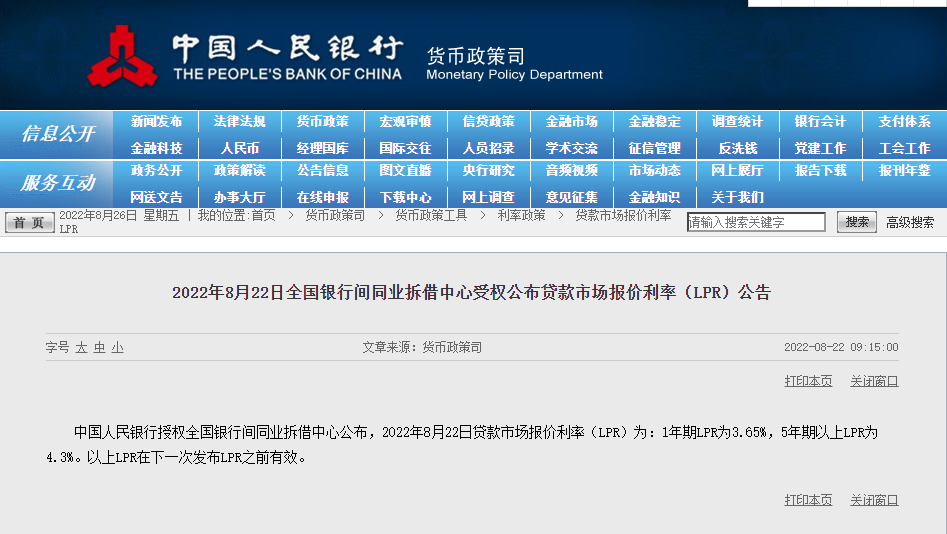Navigate to 网送文告

156,197
